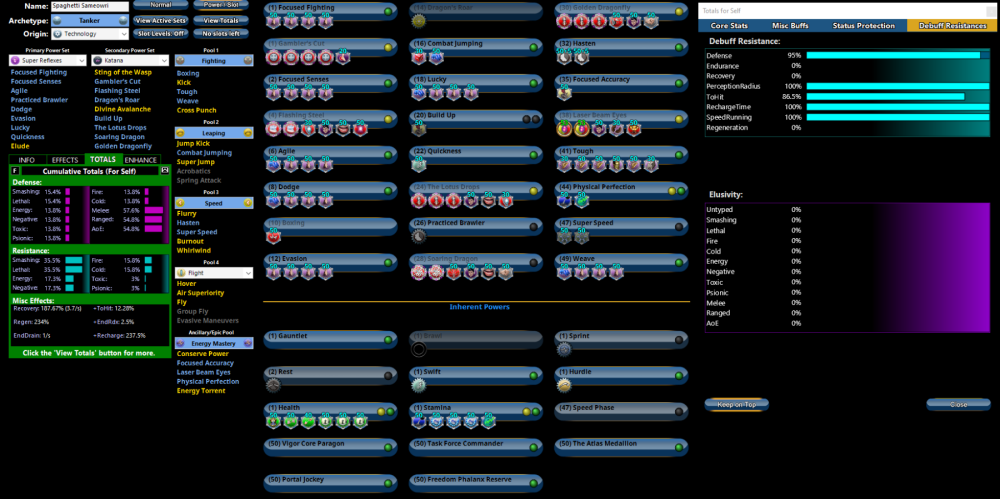Image resolution: width=1000 pixels, height=499 pixels.
Task: Click the first enhancement slot under Laser Beam Eyes
Action: tap(566, 129)
